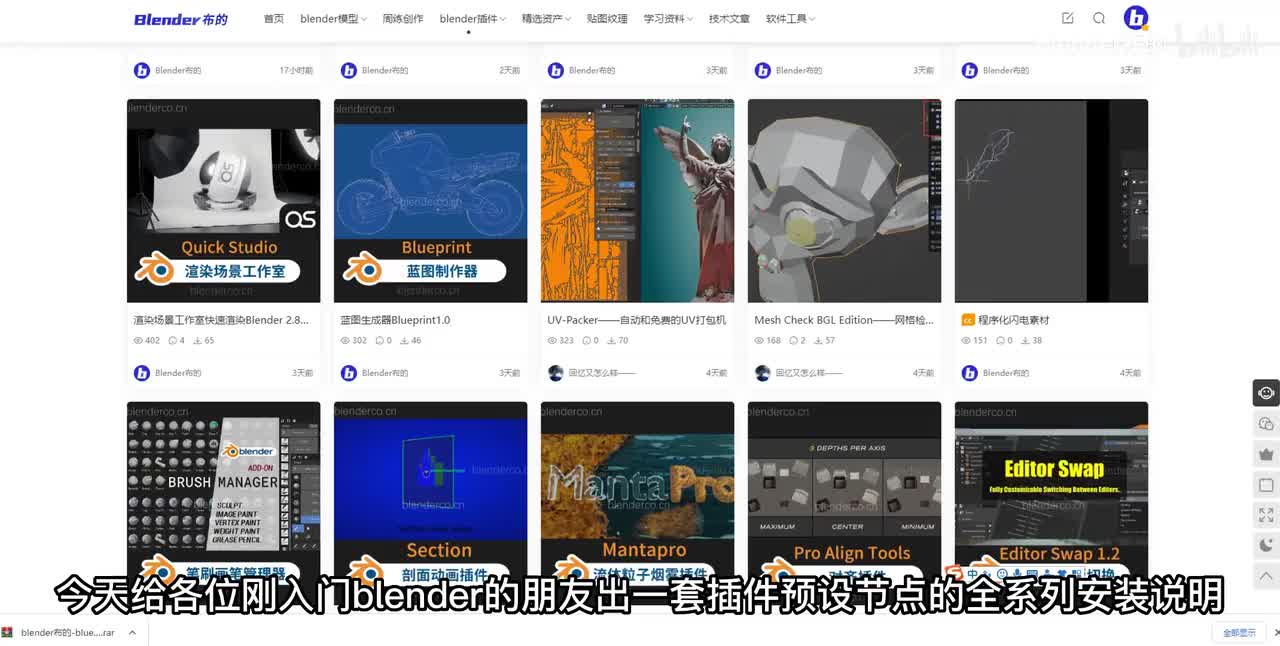Viewport: 1280px width, 646px height.
Task: Click the crown VIP icon in sidebar
Action: click(1266, 454)
